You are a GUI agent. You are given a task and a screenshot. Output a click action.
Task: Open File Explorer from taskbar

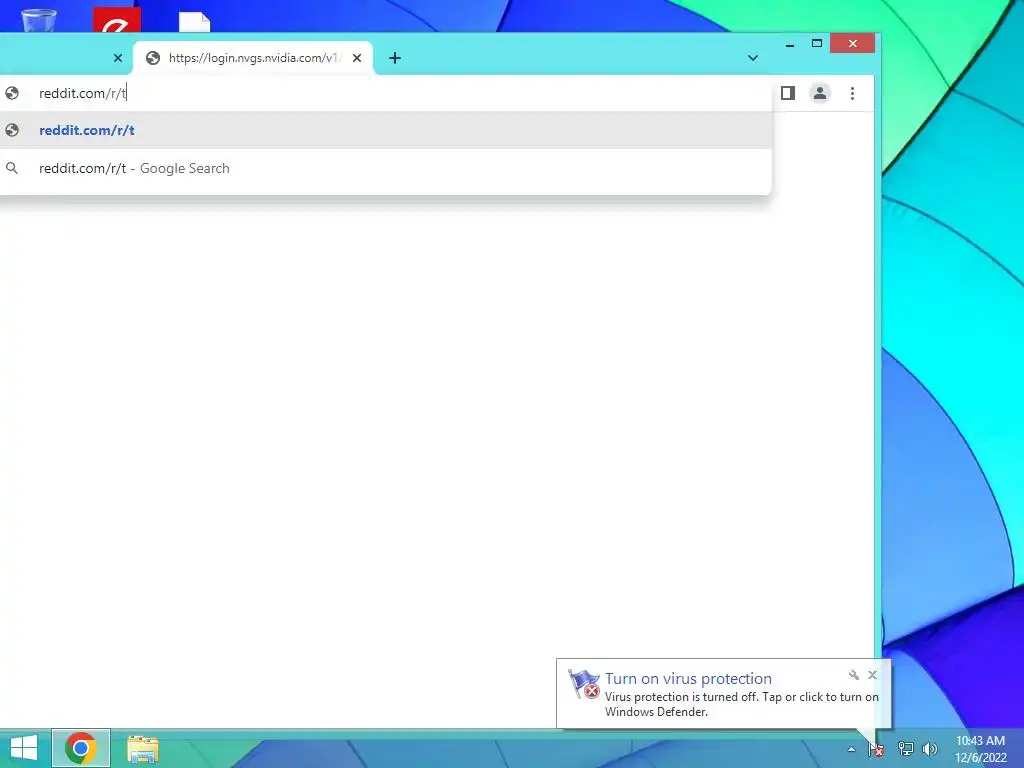pyautogui.click(x=143, y=749)
